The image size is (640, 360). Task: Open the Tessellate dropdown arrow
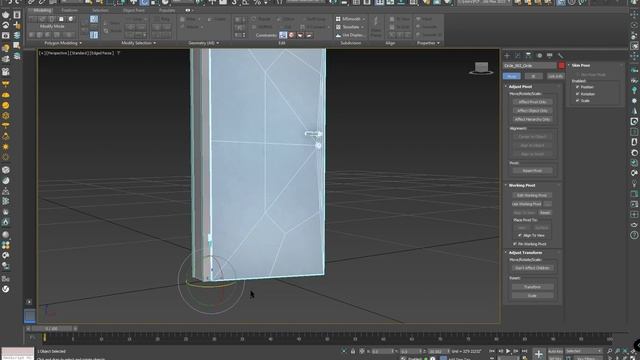click(x=362, y=27)
